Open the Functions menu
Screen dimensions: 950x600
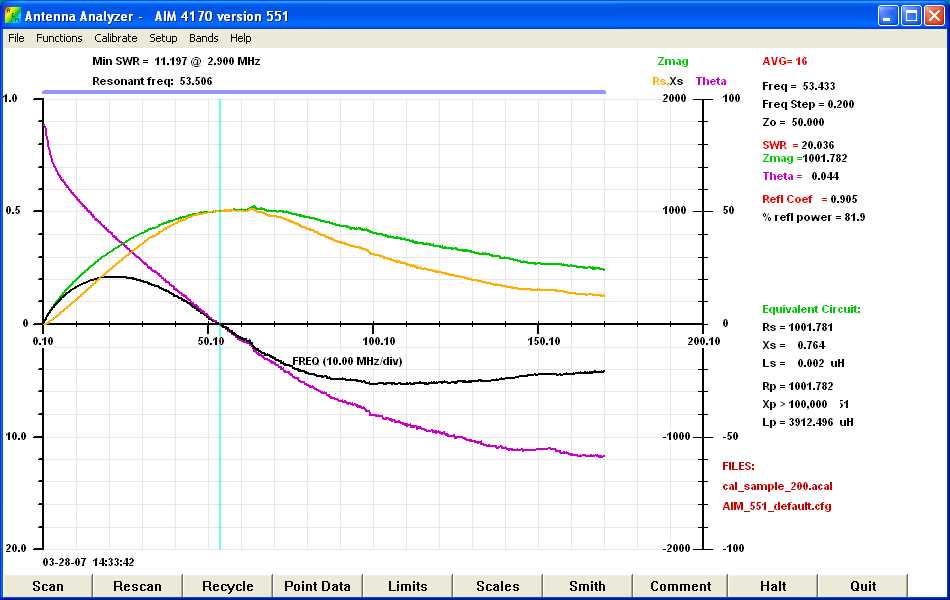[x=59, y=38]
